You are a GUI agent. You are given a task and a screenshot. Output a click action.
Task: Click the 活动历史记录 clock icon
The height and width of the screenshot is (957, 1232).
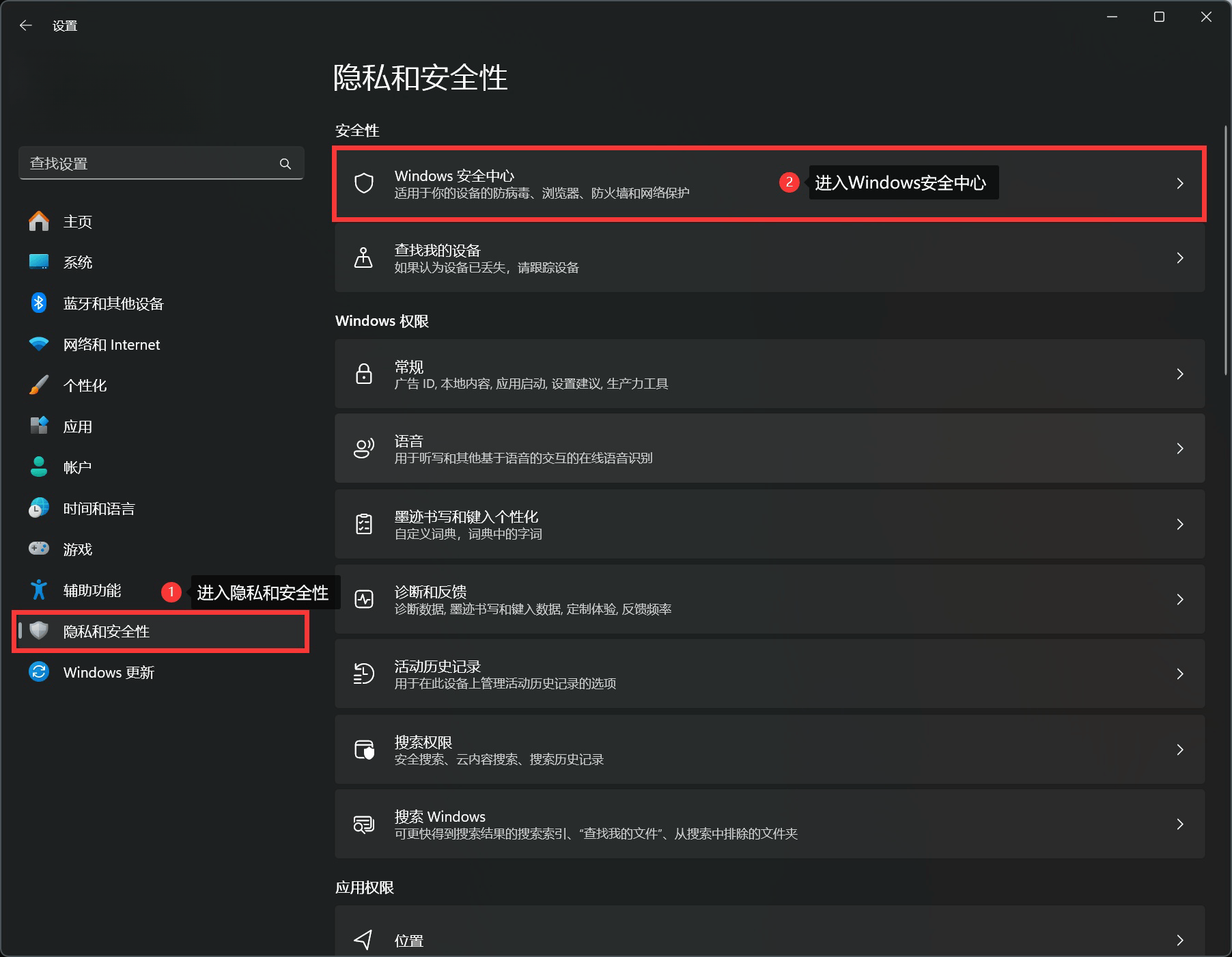[x=364, y=674]
